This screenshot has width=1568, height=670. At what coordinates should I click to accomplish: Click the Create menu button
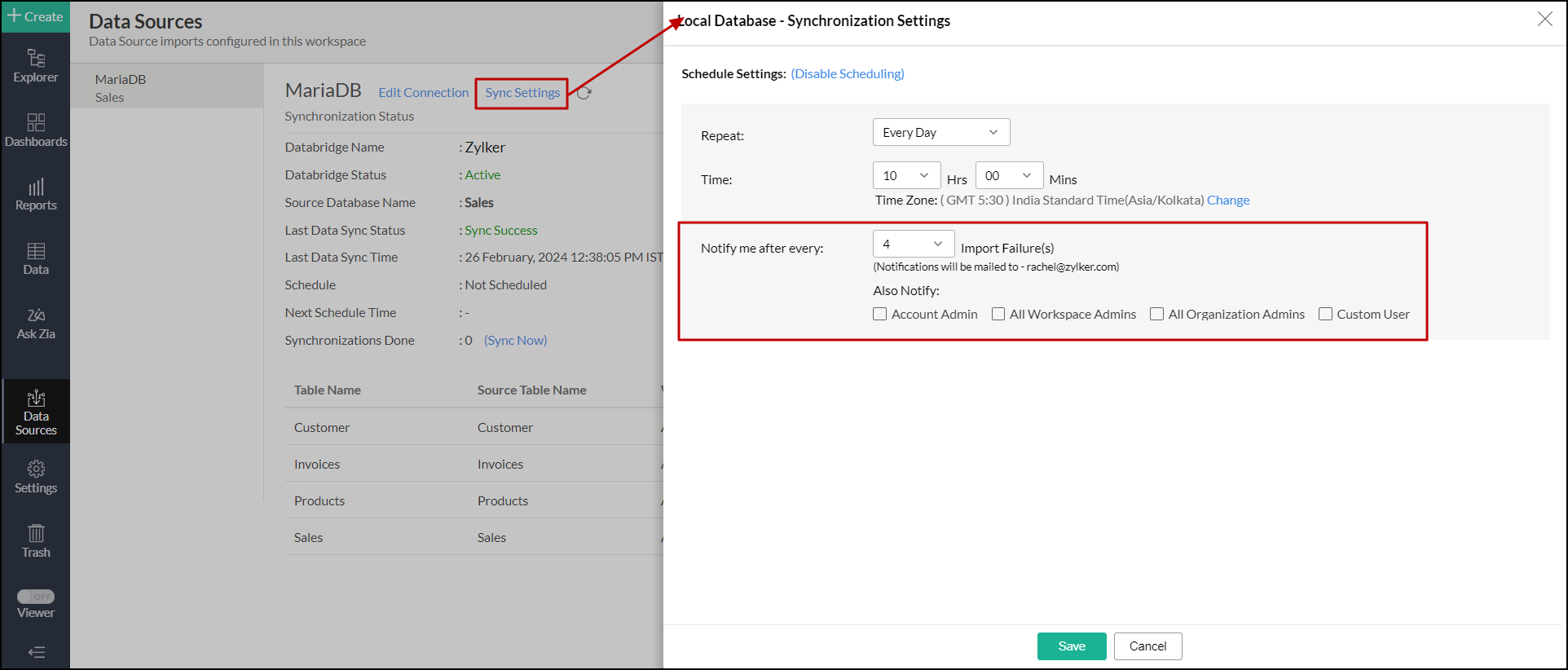point(35,16)
